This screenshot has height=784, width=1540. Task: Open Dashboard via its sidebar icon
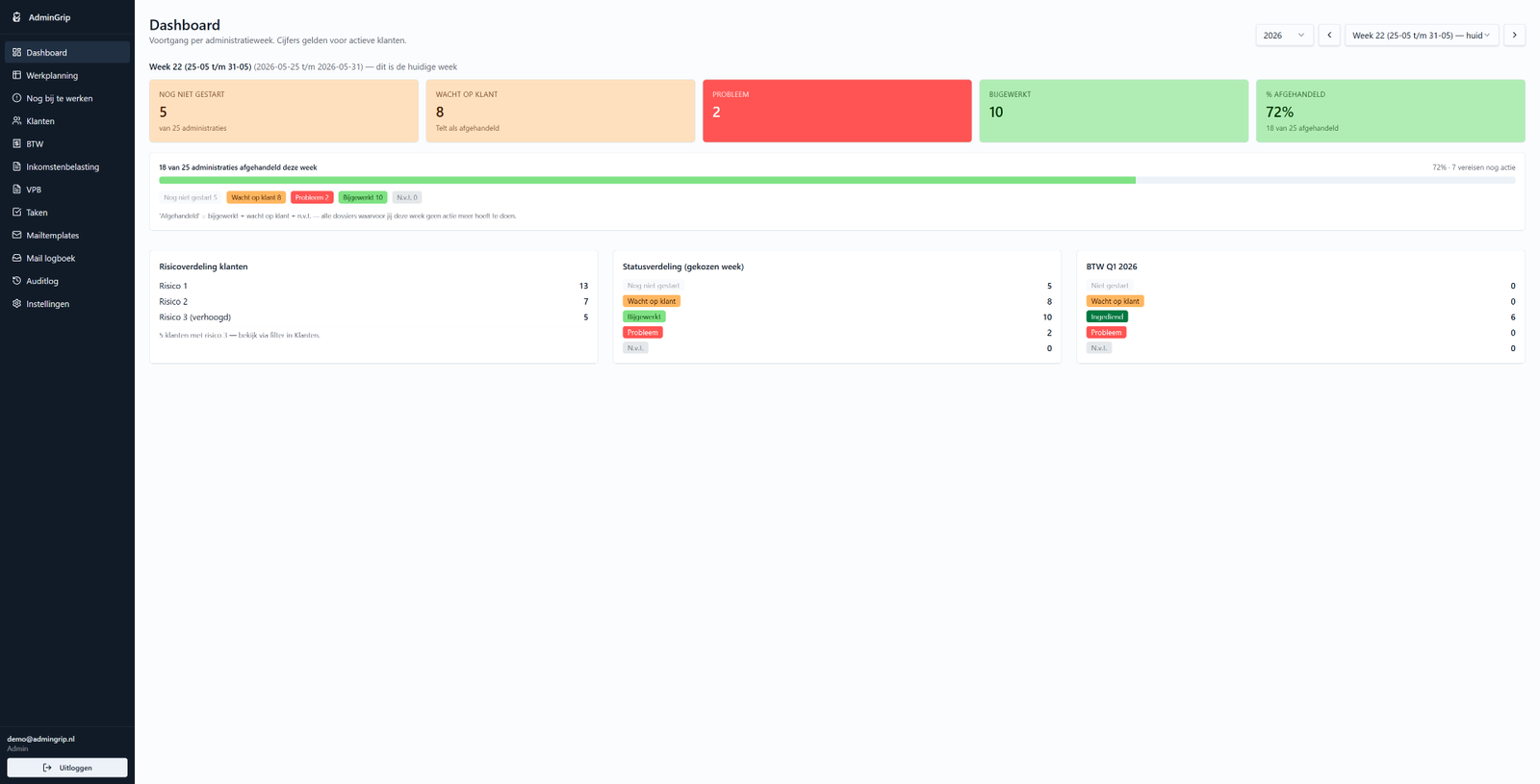pos(16,52)
